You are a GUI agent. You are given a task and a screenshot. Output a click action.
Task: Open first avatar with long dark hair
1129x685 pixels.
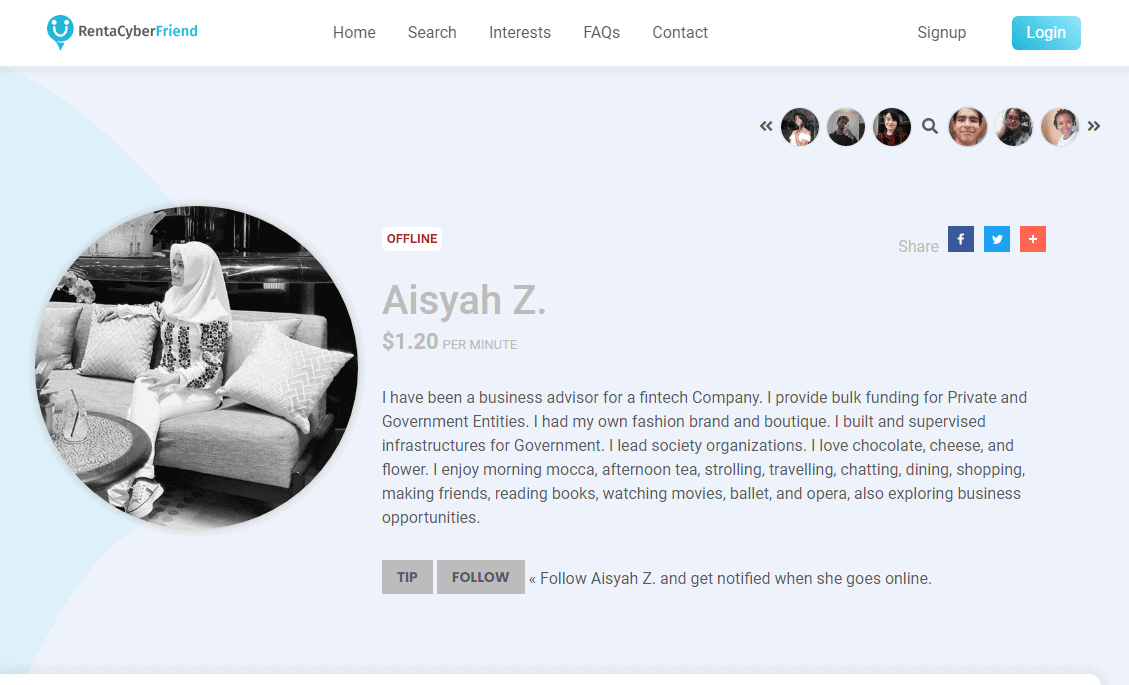pos(800,127)
